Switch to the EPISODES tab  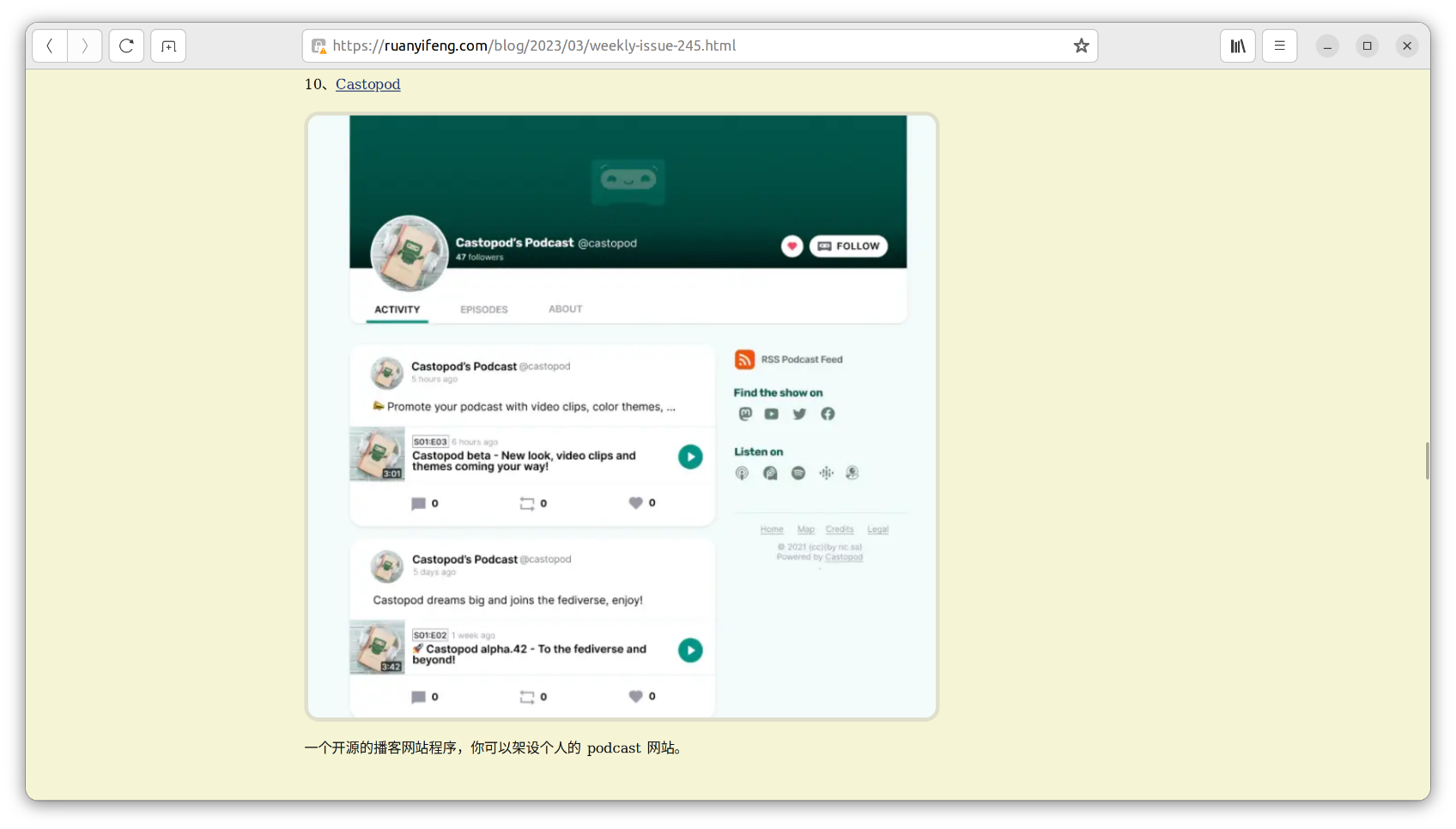(483, 310)
